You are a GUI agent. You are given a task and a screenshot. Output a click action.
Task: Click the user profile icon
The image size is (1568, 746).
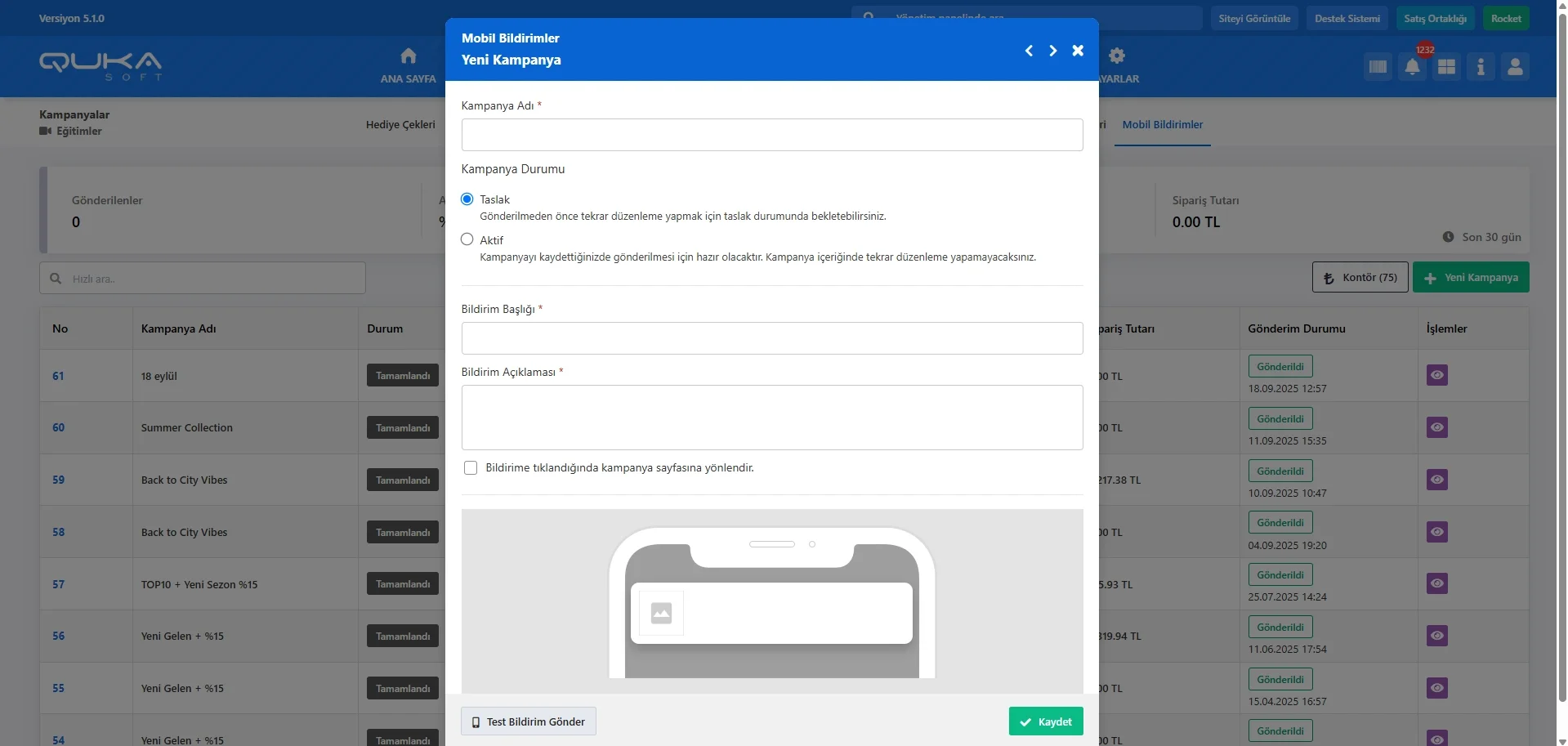(x=1515, y=67)
